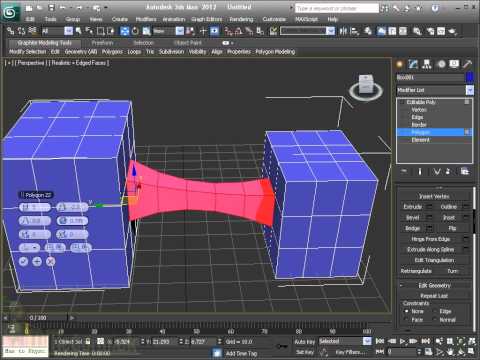Viewport: 480px width, 360px height.
Task: Toggle show end result icon in stack
Action: [x=420, y=171]
